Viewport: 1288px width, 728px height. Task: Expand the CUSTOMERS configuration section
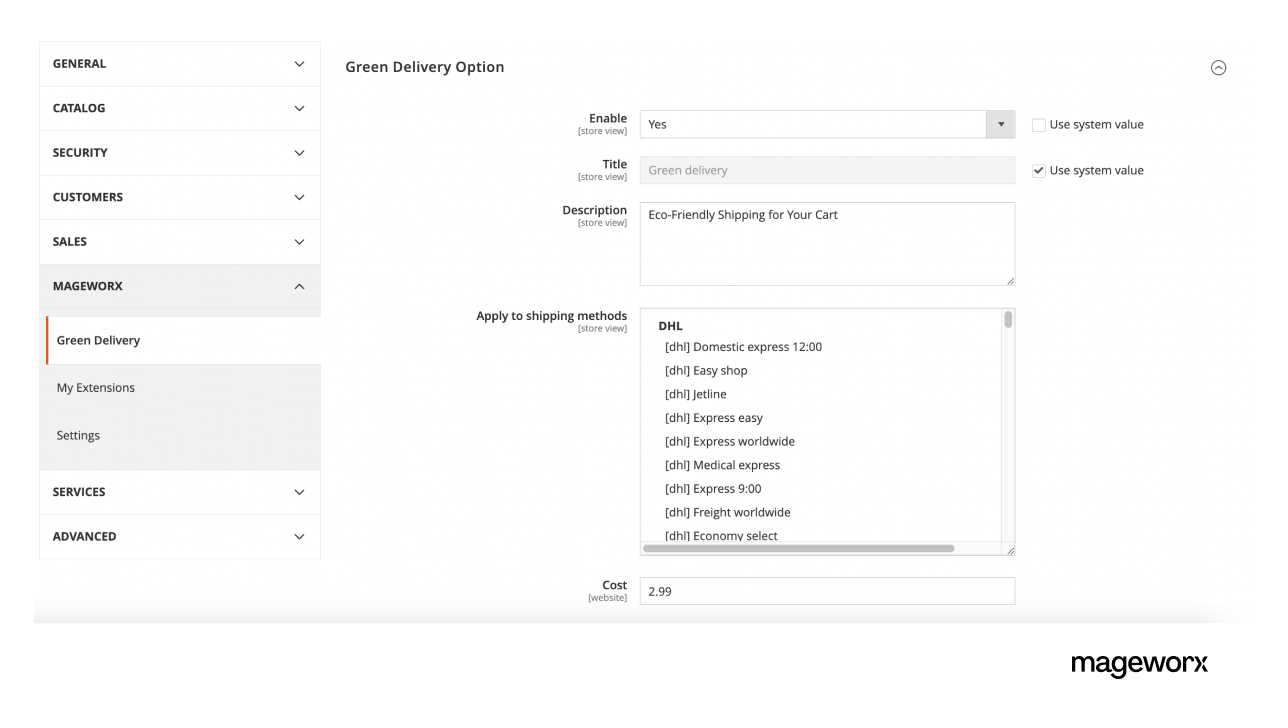(179, 197)
